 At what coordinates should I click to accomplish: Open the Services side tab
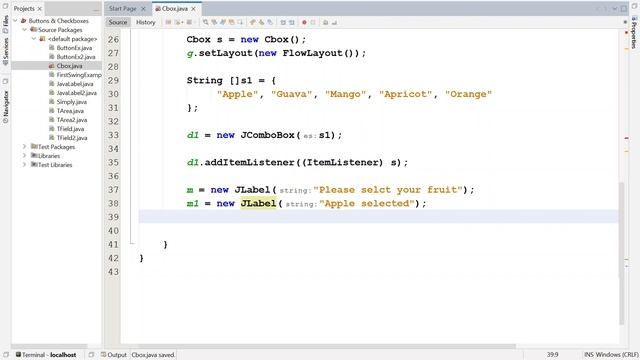(x=5, y=52)
